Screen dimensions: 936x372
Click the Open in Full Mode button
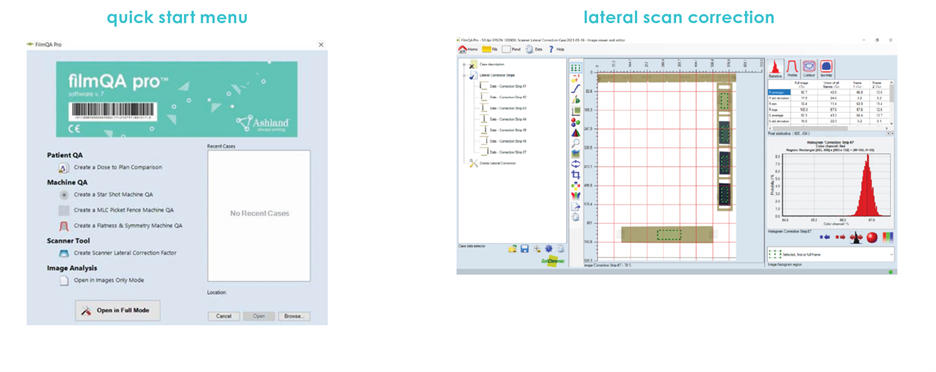[x=118, y=310]
